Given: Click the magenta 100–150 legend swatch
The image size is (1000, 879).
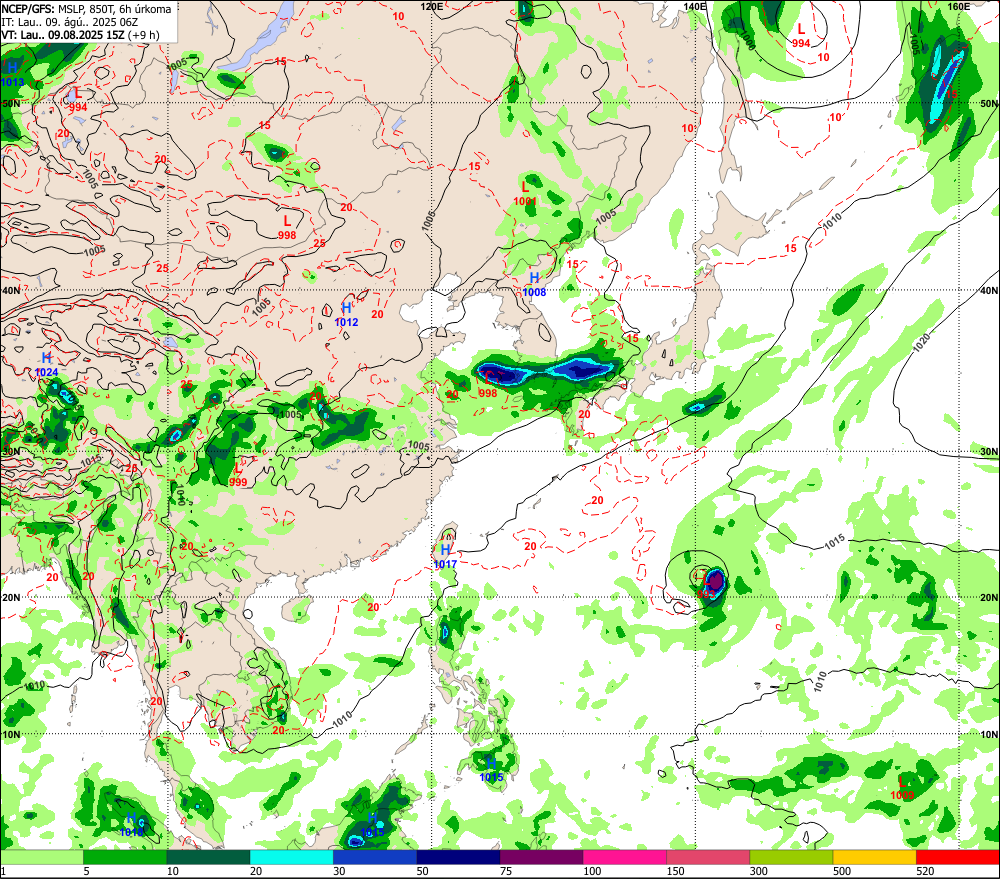Looking at the screenshot, I should tap(625, 857).
